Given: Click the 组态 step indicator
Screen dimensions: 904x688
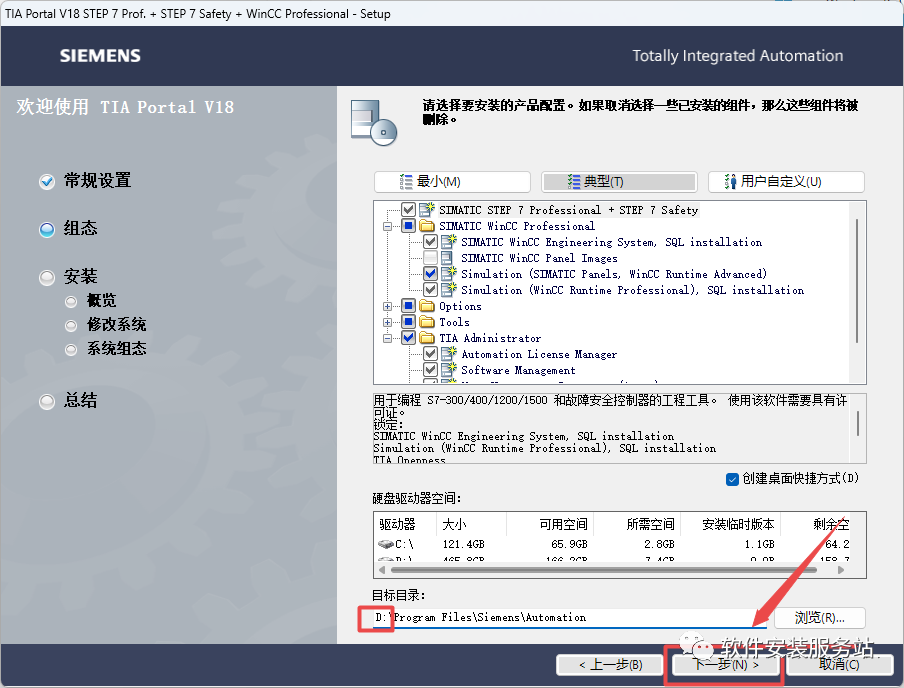Looking at the screenshot, I should point(47,230).
